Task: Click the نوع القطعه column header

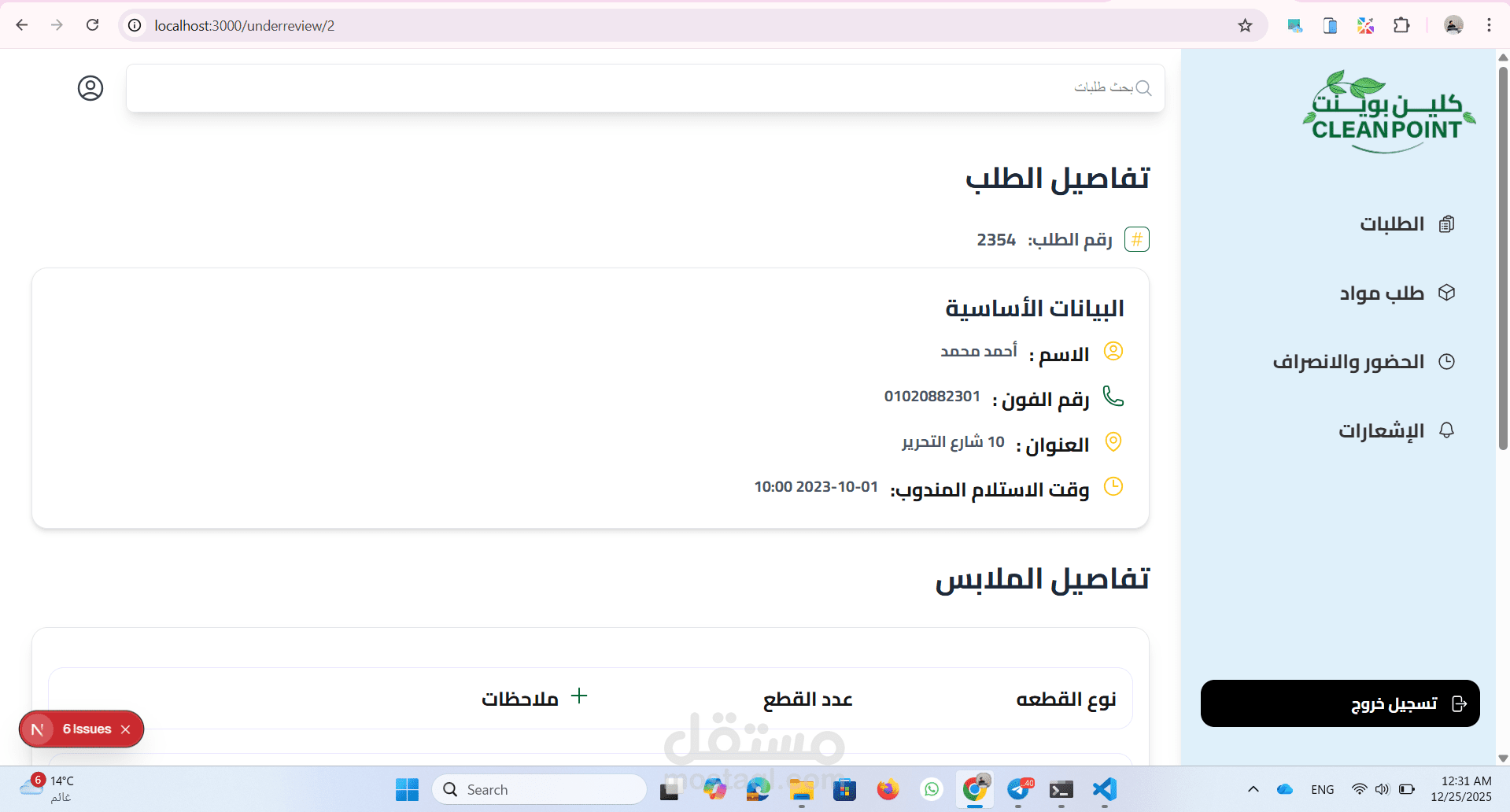Action: [x=1066, y=699]
